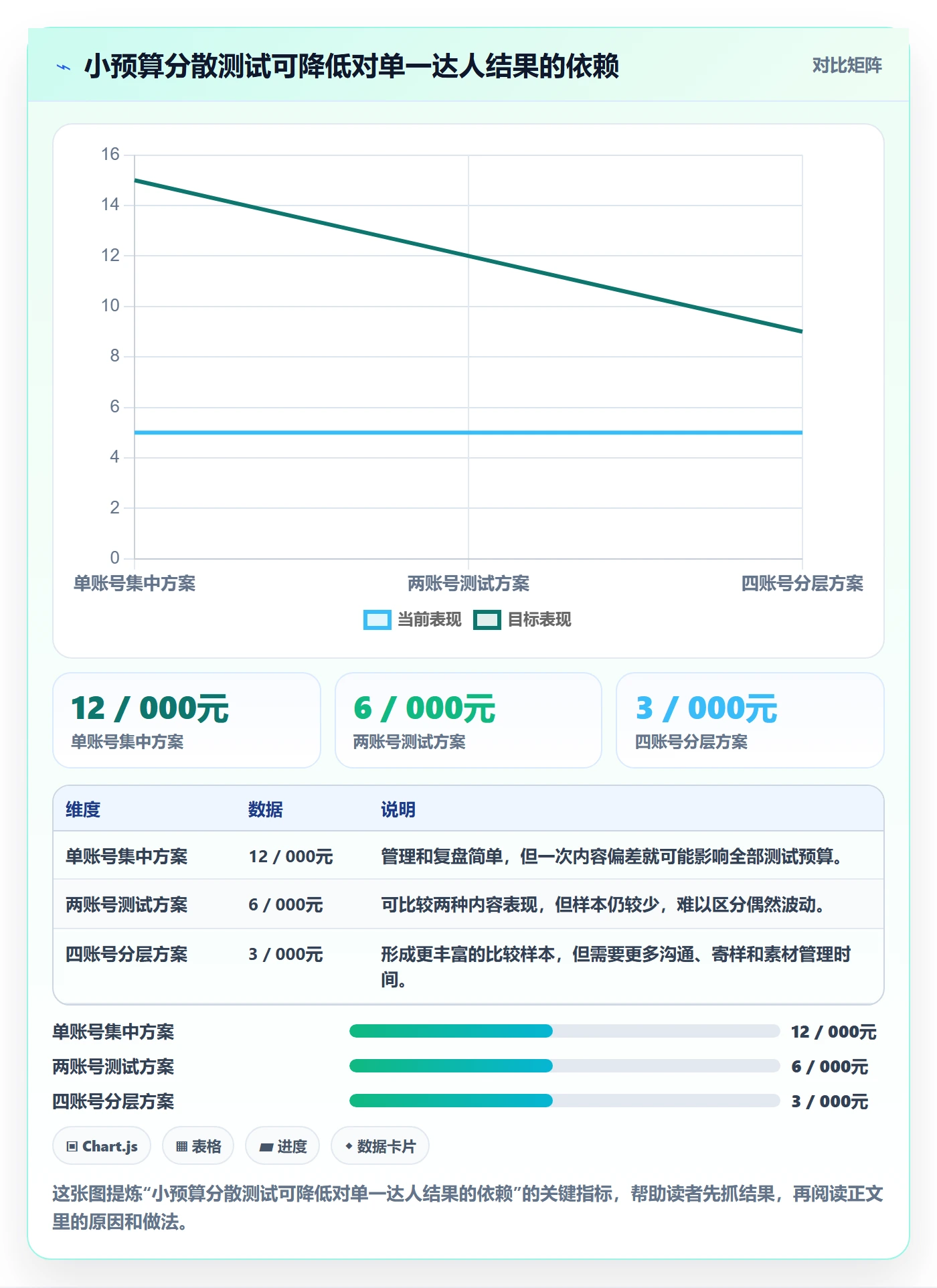This screenshot has width=937, height=1288.
Task: Click the 6 / 000元 data card
Action: point(468,720)
